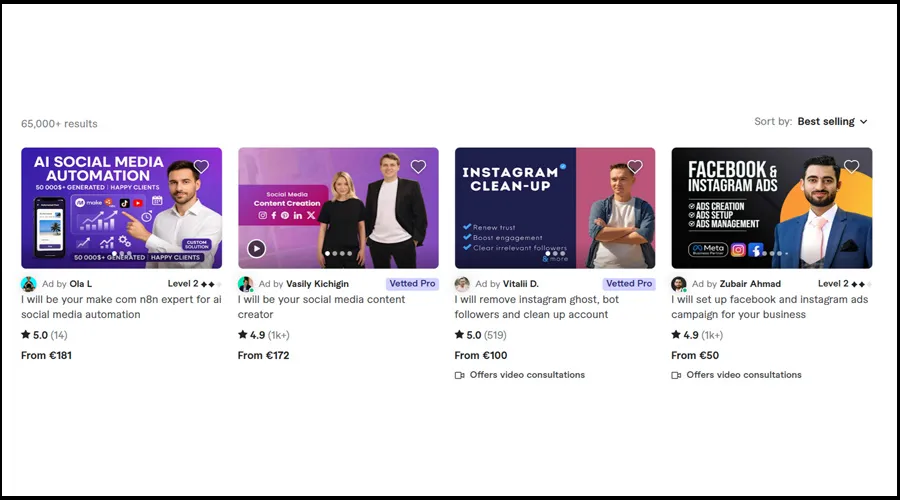Image resolution: width=900 pixels, height=500 pixels.
Task: Play the Social Media Content Creation video
Action: point(256,249)
